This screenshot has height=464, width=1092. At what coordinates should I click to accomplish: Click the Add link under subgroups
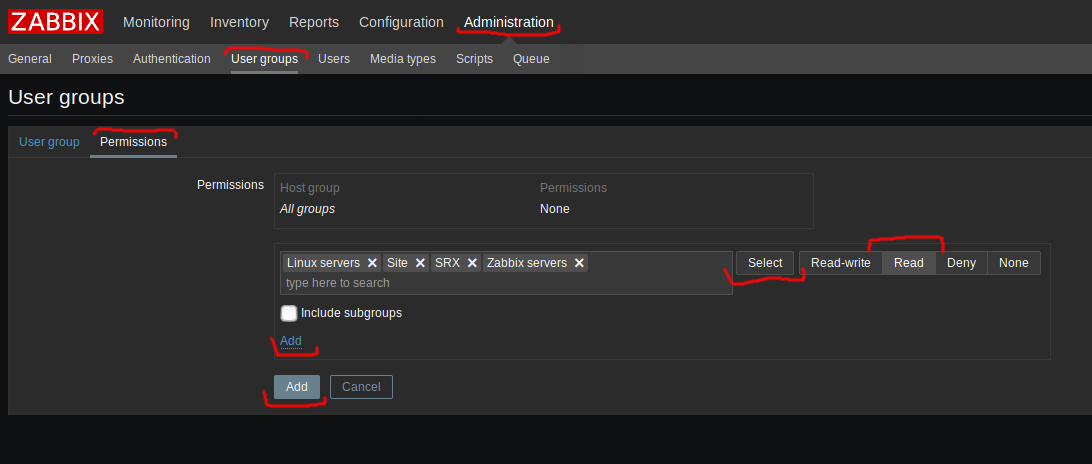(x=290, y=341)
